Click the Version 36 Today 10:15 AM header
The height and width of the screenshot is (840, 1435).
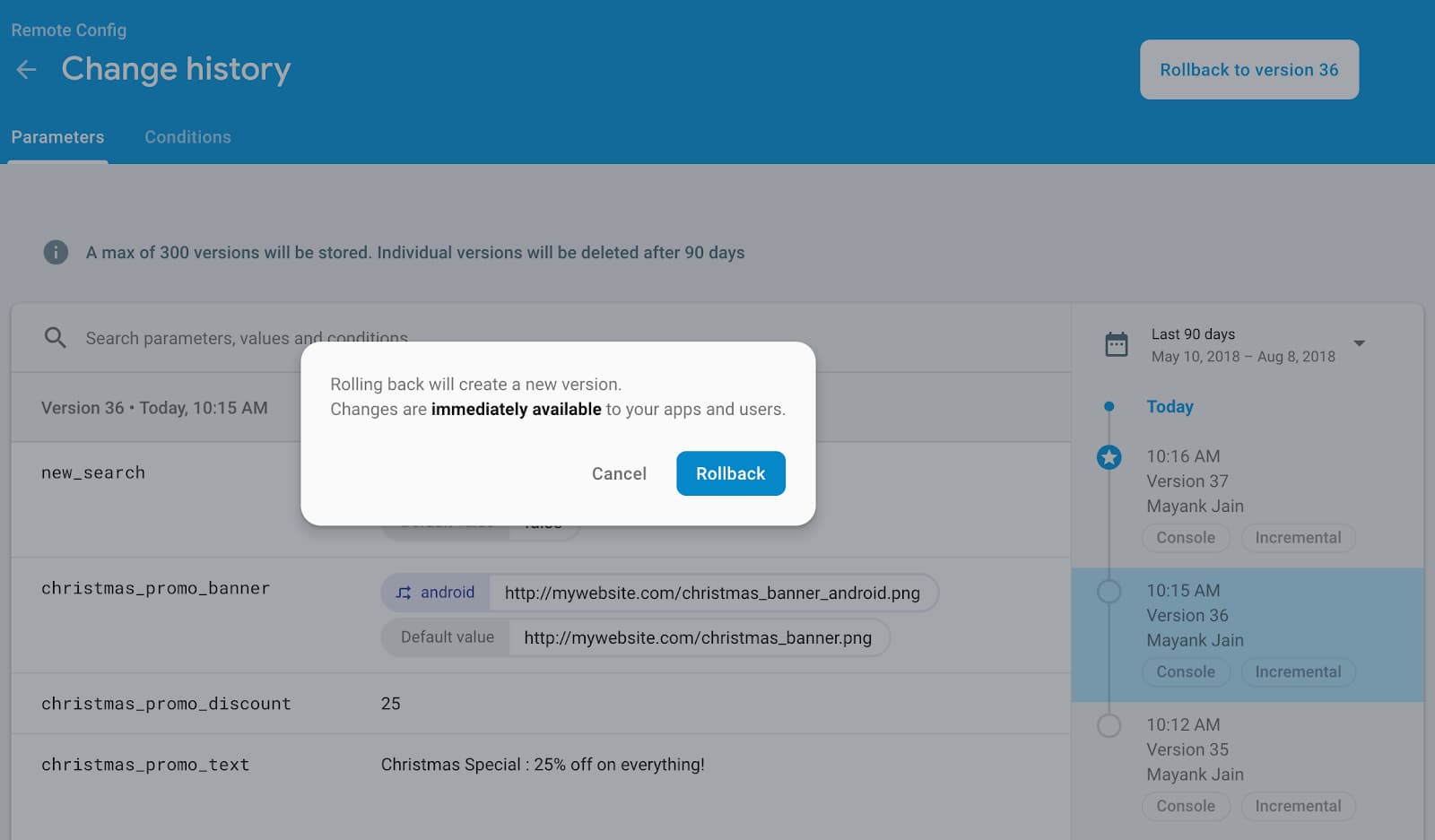pos(154,408)
